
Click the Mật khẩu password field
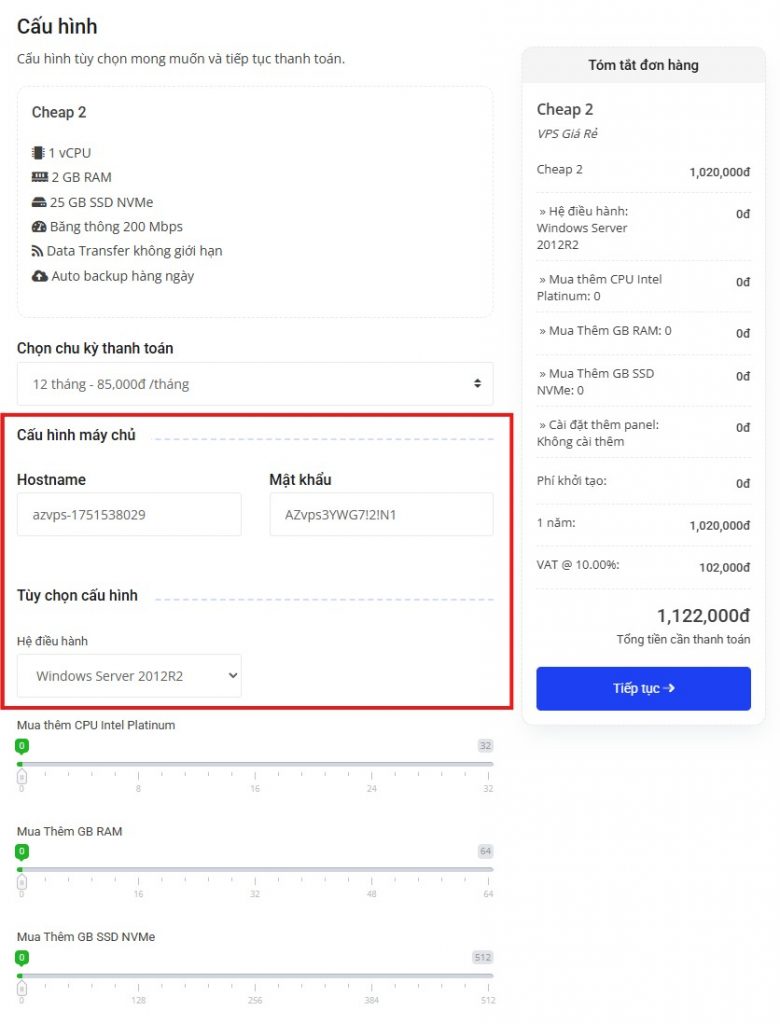click(x=381, y=515)
